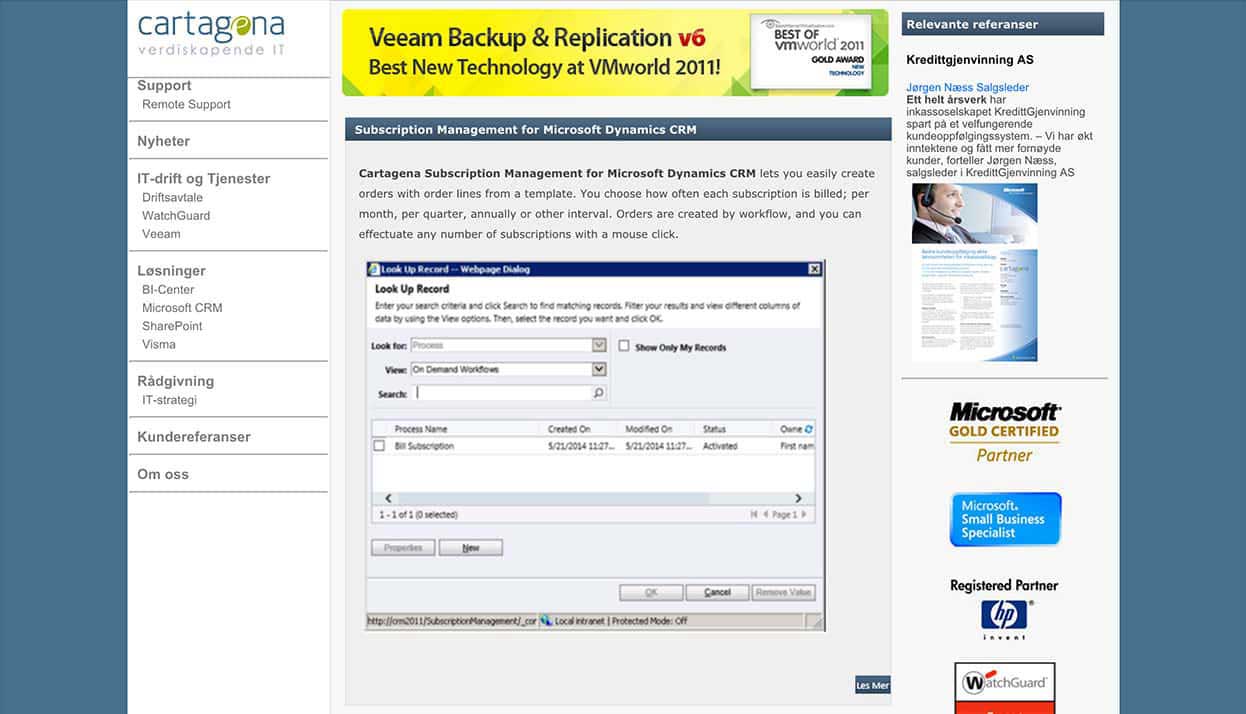Check the Bill Subscription row checkbox
The width and height of the screenshot is (1246, 714).
point(379,446)
